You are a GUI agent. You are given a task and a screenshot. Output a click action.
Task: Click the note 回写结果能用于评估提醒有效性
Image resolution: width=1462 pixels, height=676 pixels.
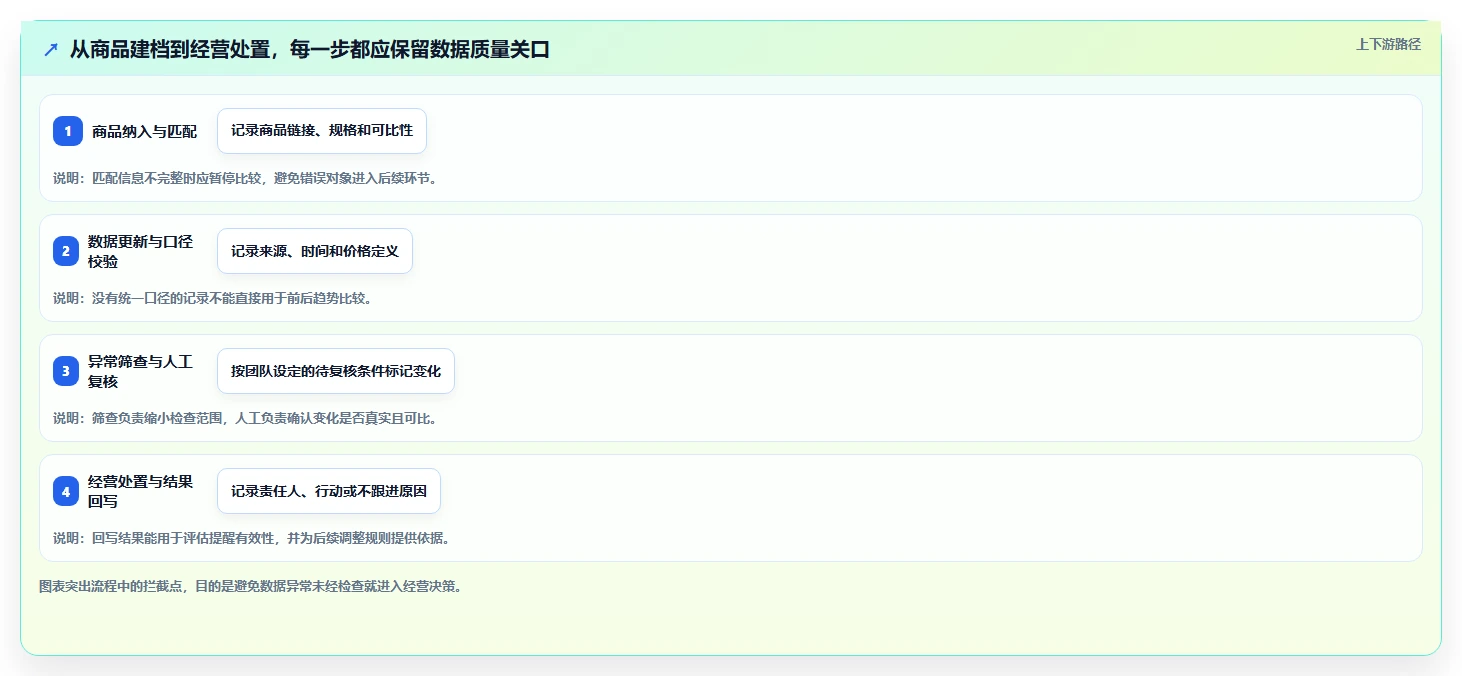[x=252, y=538]
